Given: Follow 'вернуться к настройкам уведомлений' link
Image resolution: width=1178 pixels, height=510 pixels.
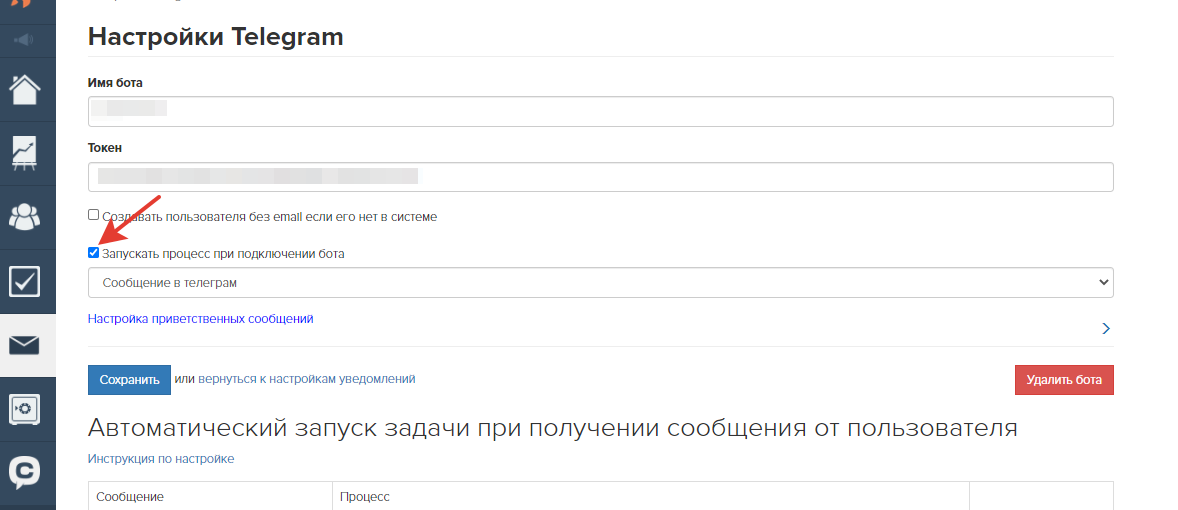Looking at the screenshot, I should (307, 379).
